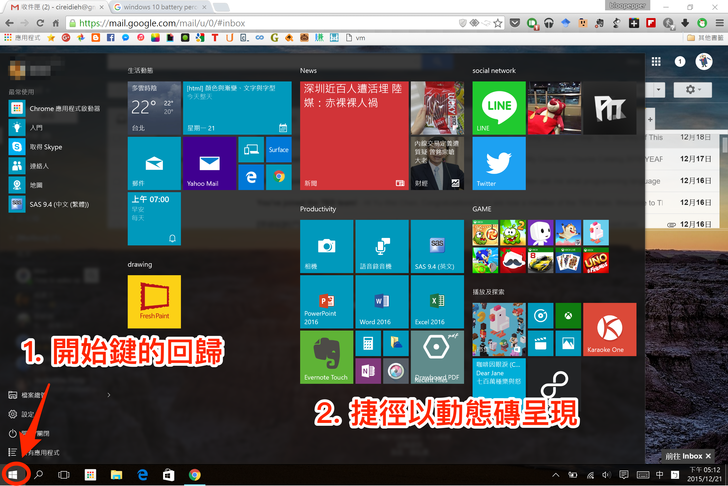
Task: Open the Calculator small tile
Action: point(368,343)
